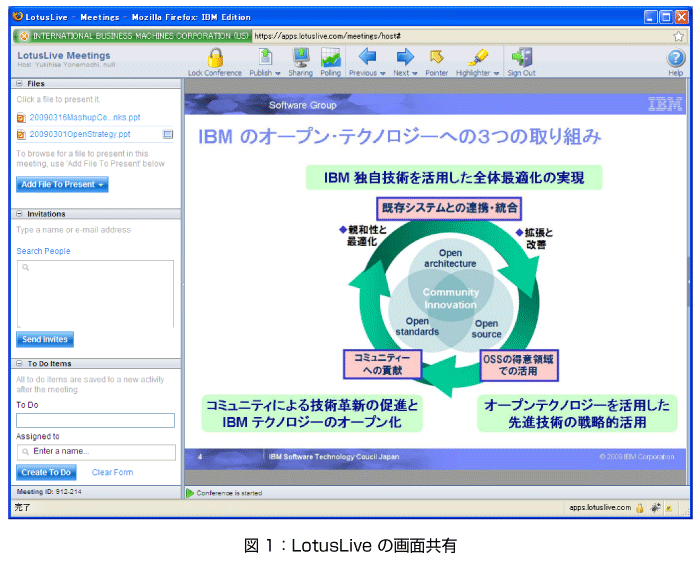Click ppt icon beside 20090301OpenStrategy file
Viewport: 700px width, 571px height.
(x=21, y=134)
